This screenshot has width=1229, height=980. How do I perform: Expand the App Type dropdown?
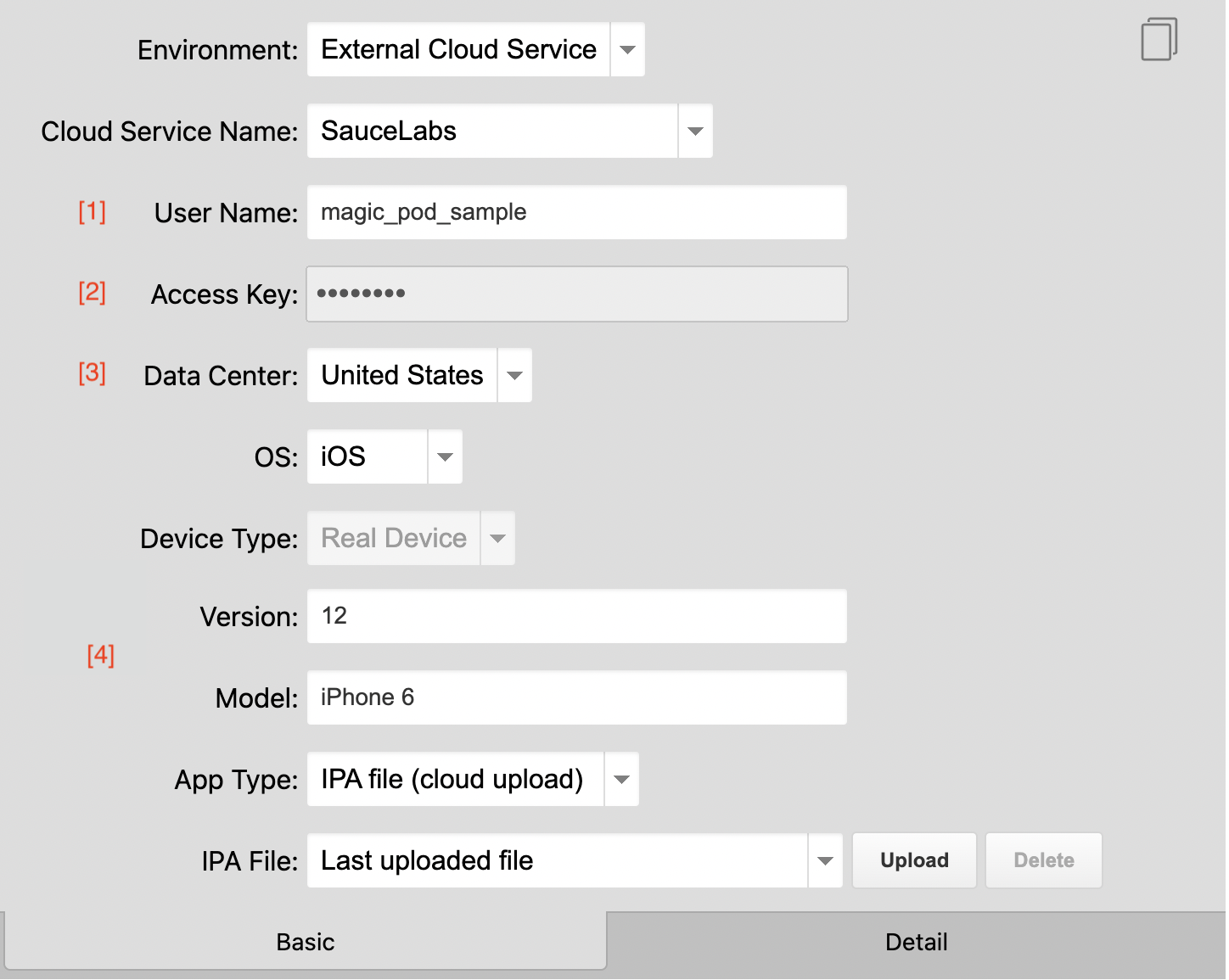click(x=473, y=779)
